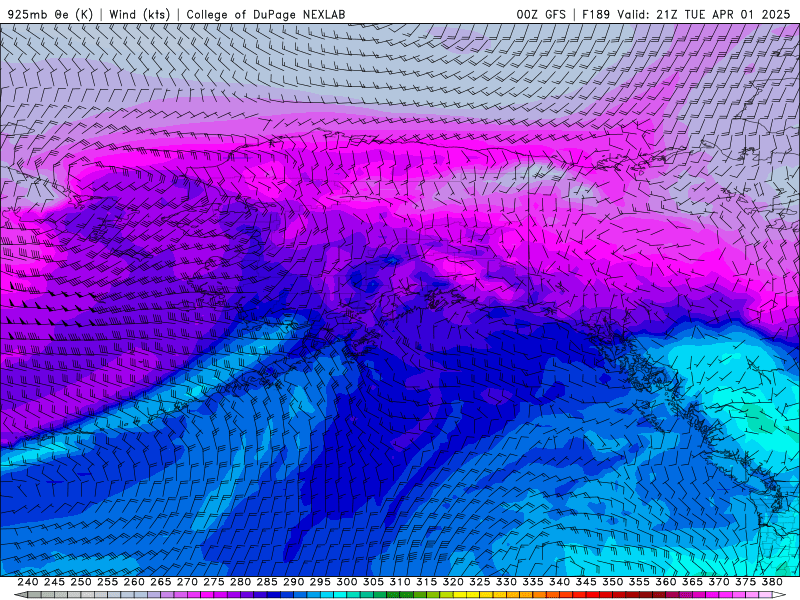Select the 310 value on color scale

400,582
